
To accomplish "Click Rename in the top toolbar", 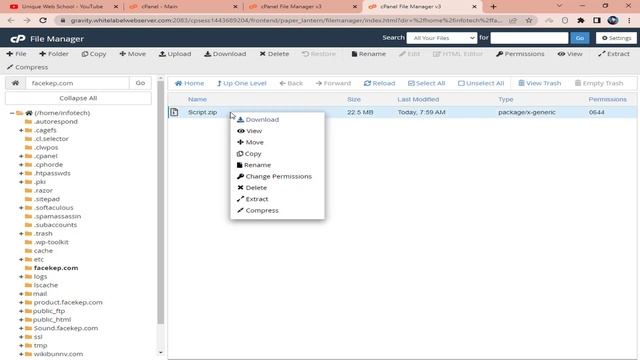I will tap(369, 54).
